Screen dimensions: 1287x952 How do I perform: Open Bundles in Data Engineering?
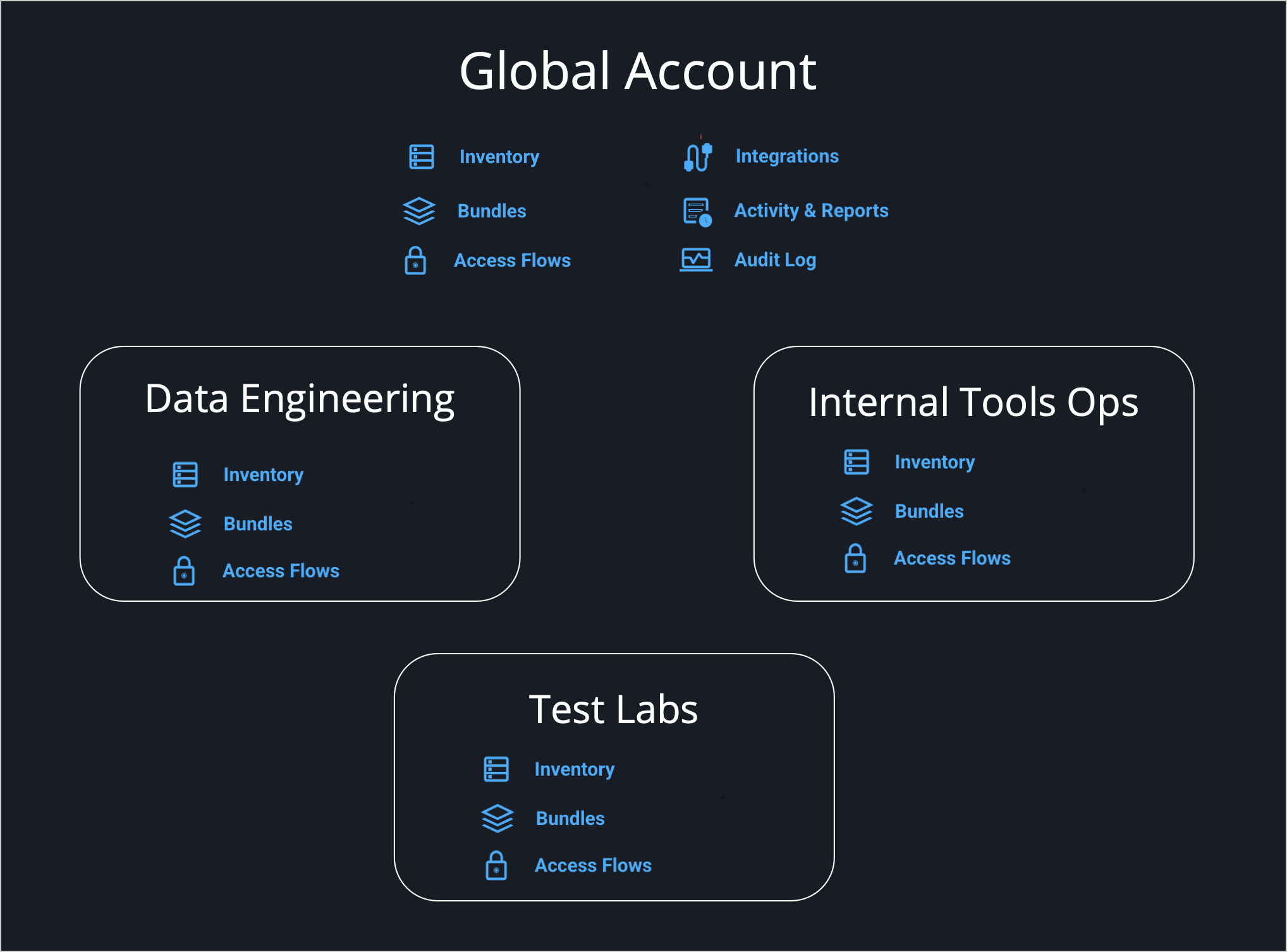(258, 524)
